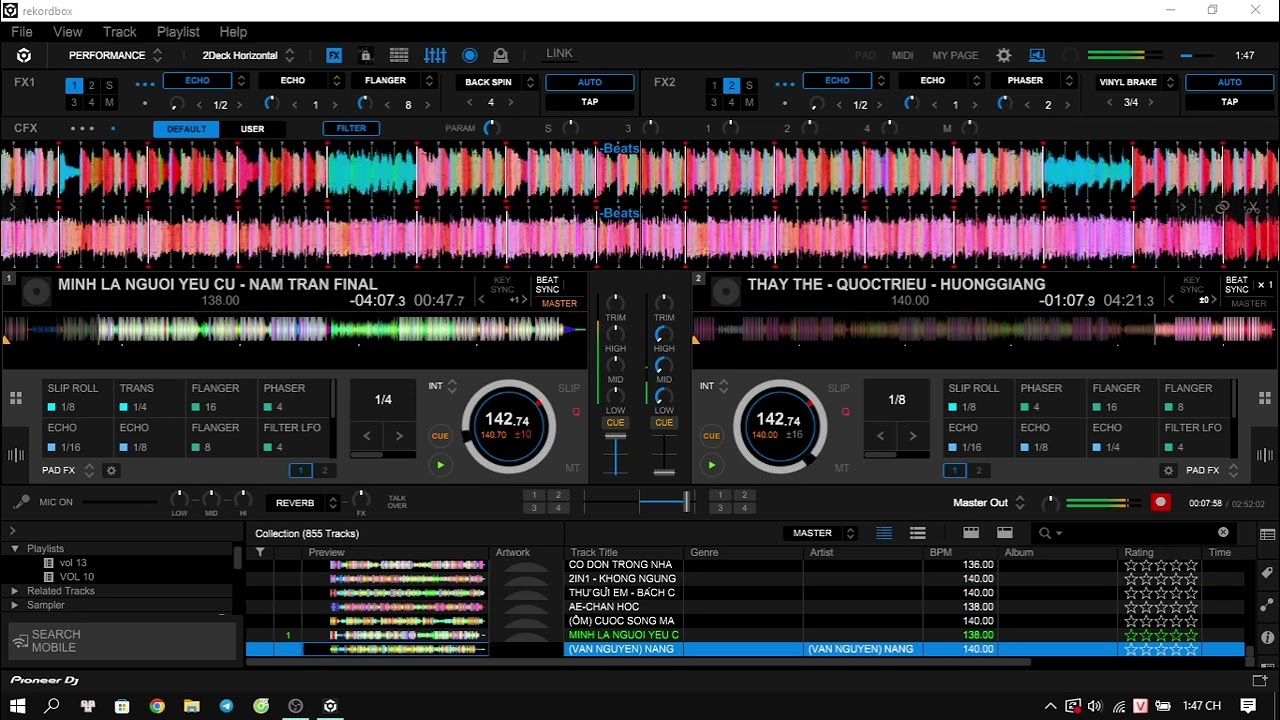Open the mixer panel icon in toolbar
The height and width of the screenshot is (720, 1280).
(x=435, y=56)
